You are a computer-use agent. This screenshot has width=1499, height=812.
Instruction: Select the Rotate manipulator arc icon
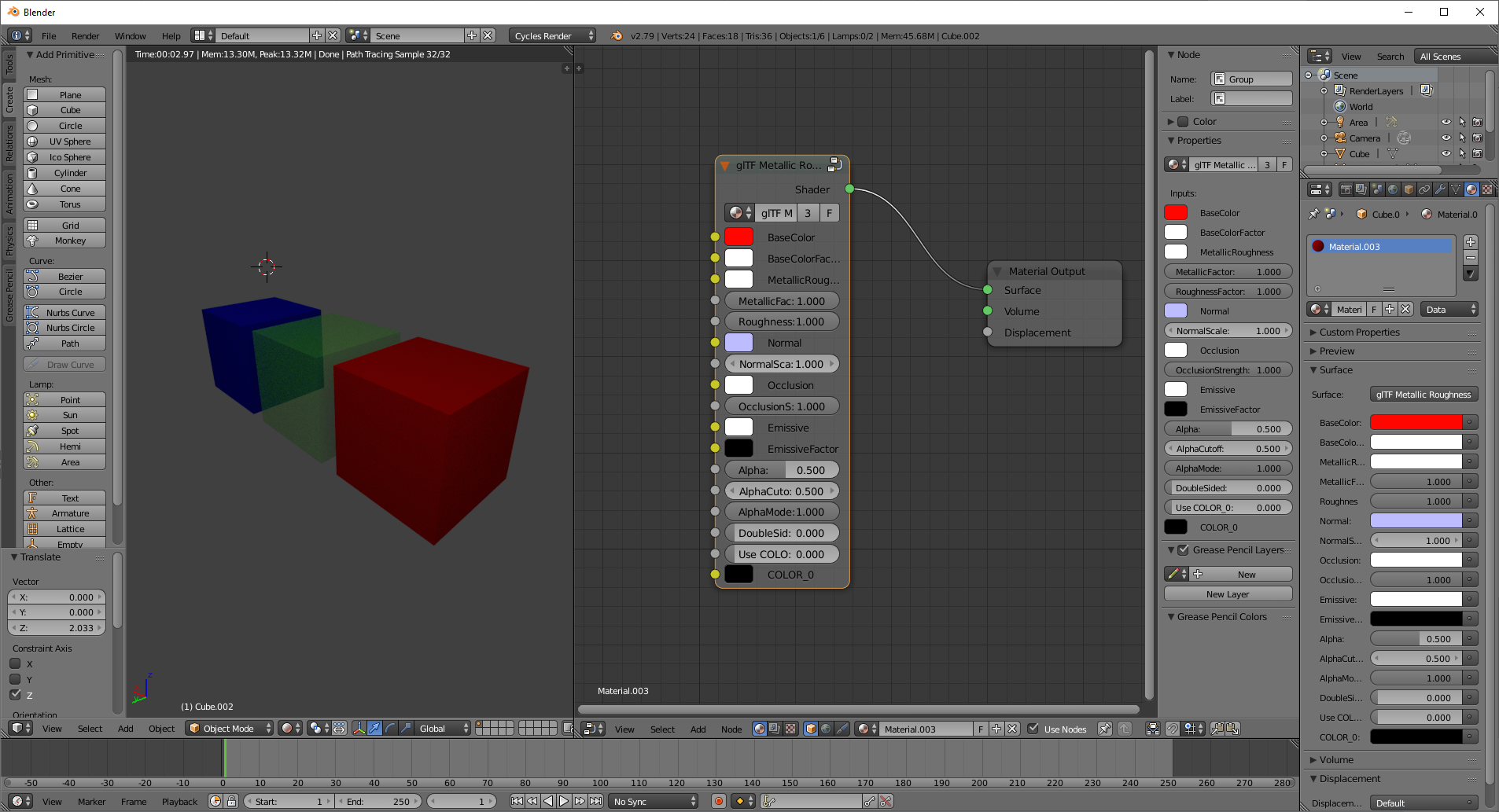(x=390, y=729)
